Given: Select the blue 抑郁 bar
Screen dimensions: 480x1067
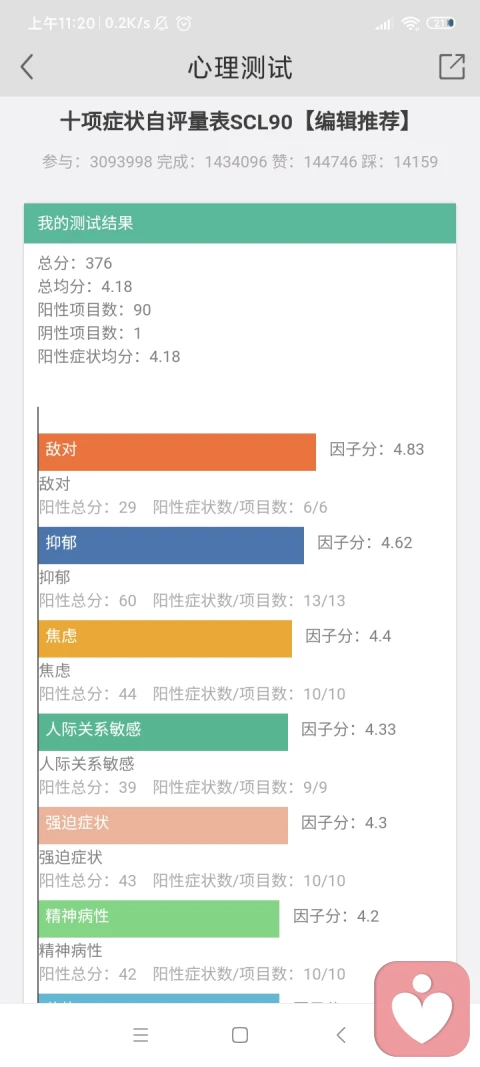Looking at the screenshot, I should click(171, 545).
